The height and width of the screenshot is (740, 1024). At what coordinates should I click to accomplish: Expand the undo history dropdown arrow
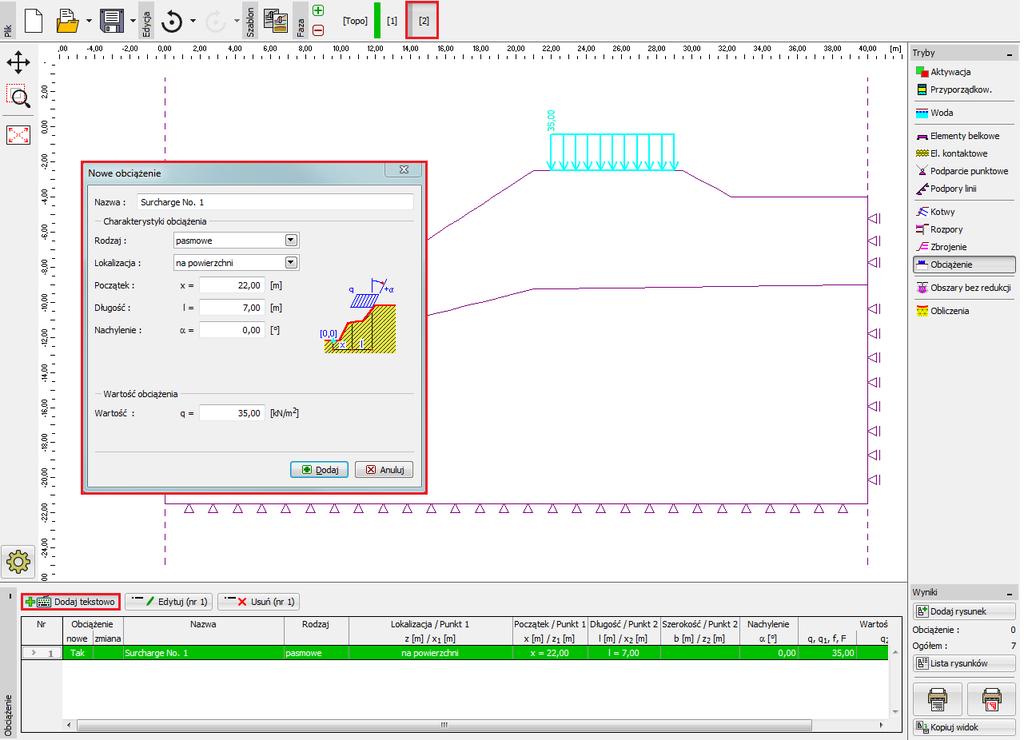pyautogui.click(x=193, y=21)
